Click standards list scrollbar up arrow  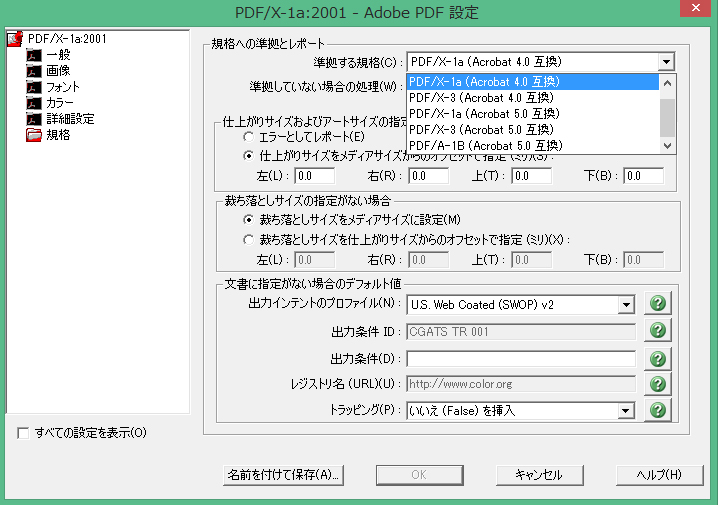(667, 83)
